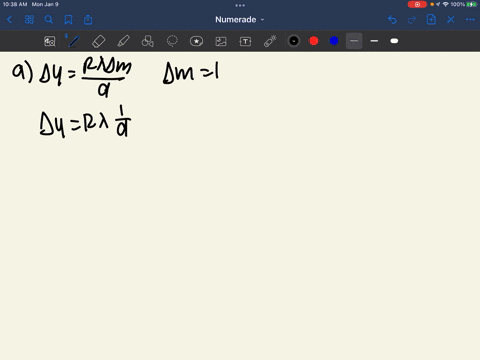Choose the blue pen color
Viewport: 480px width, 360px height.
pyautogui.click(x=334, y=41)
